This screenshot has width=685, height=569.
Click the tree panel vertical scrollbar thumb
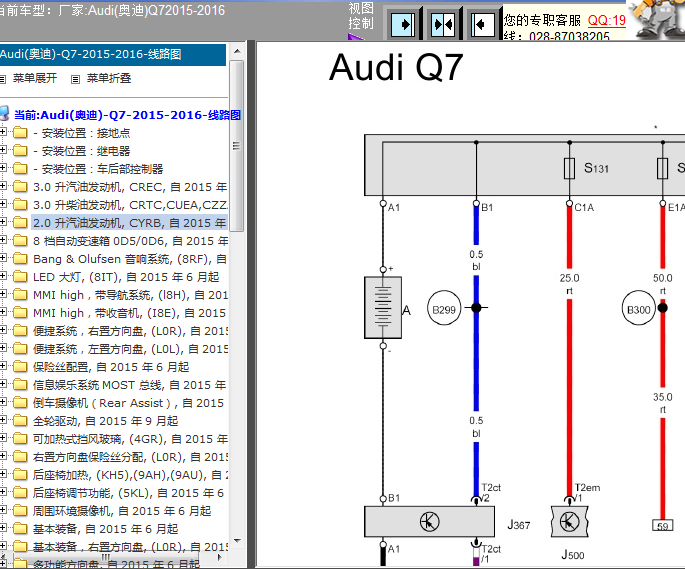[x=236, y=146]
